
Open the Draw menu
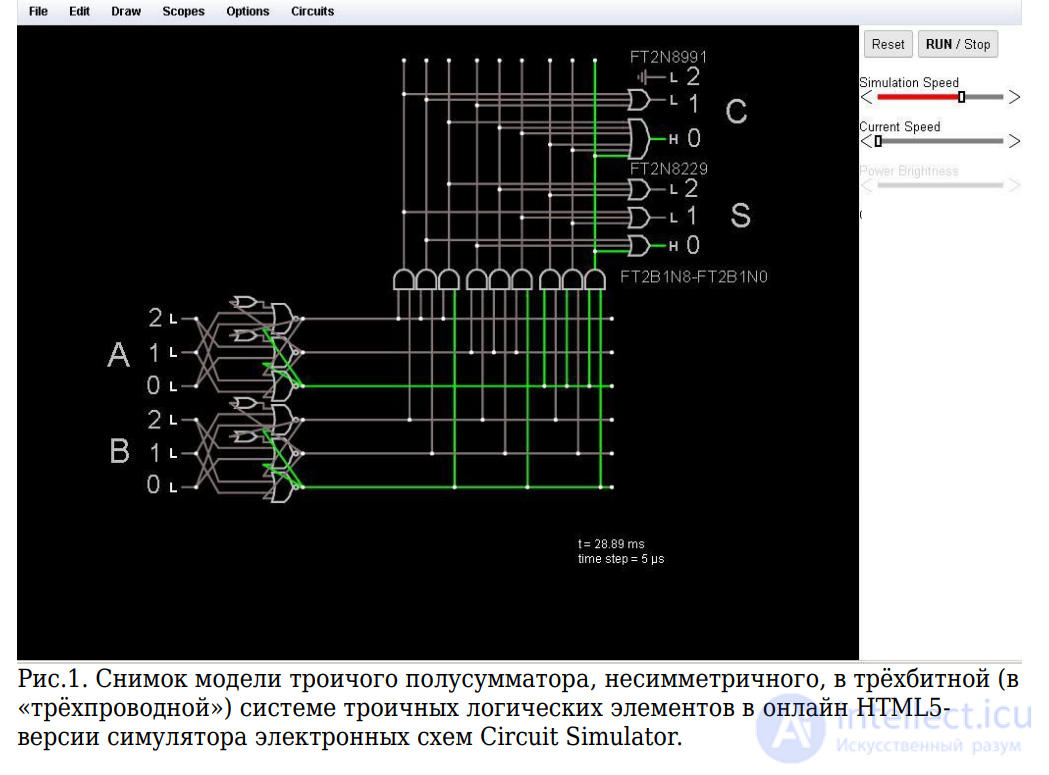point(126,11)
